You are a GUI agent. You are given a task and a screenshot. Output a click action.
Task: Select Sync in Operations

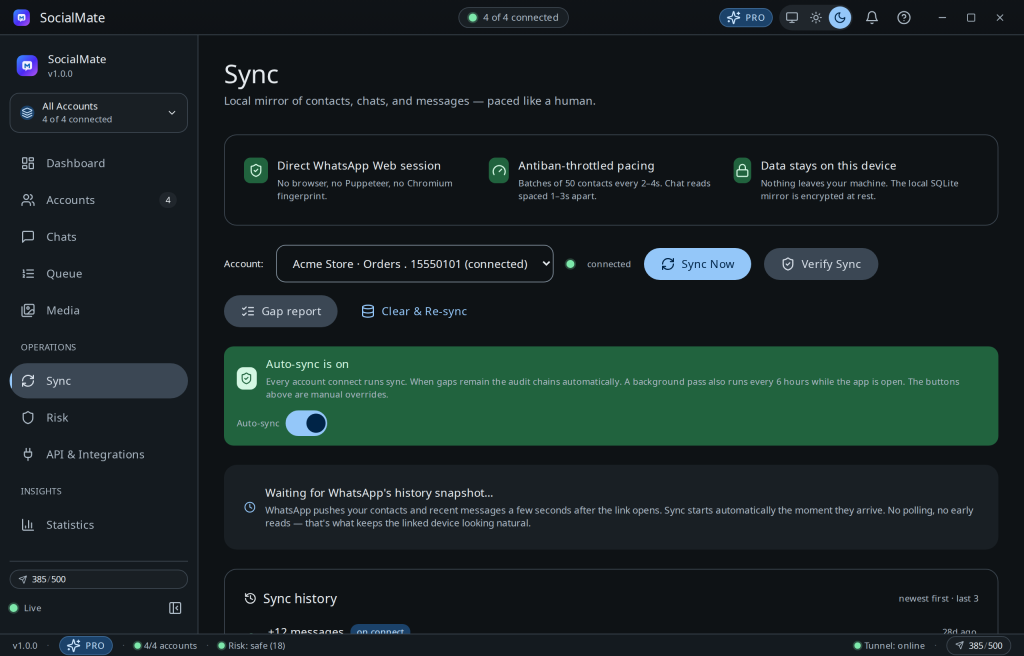[x=99, y=381]
